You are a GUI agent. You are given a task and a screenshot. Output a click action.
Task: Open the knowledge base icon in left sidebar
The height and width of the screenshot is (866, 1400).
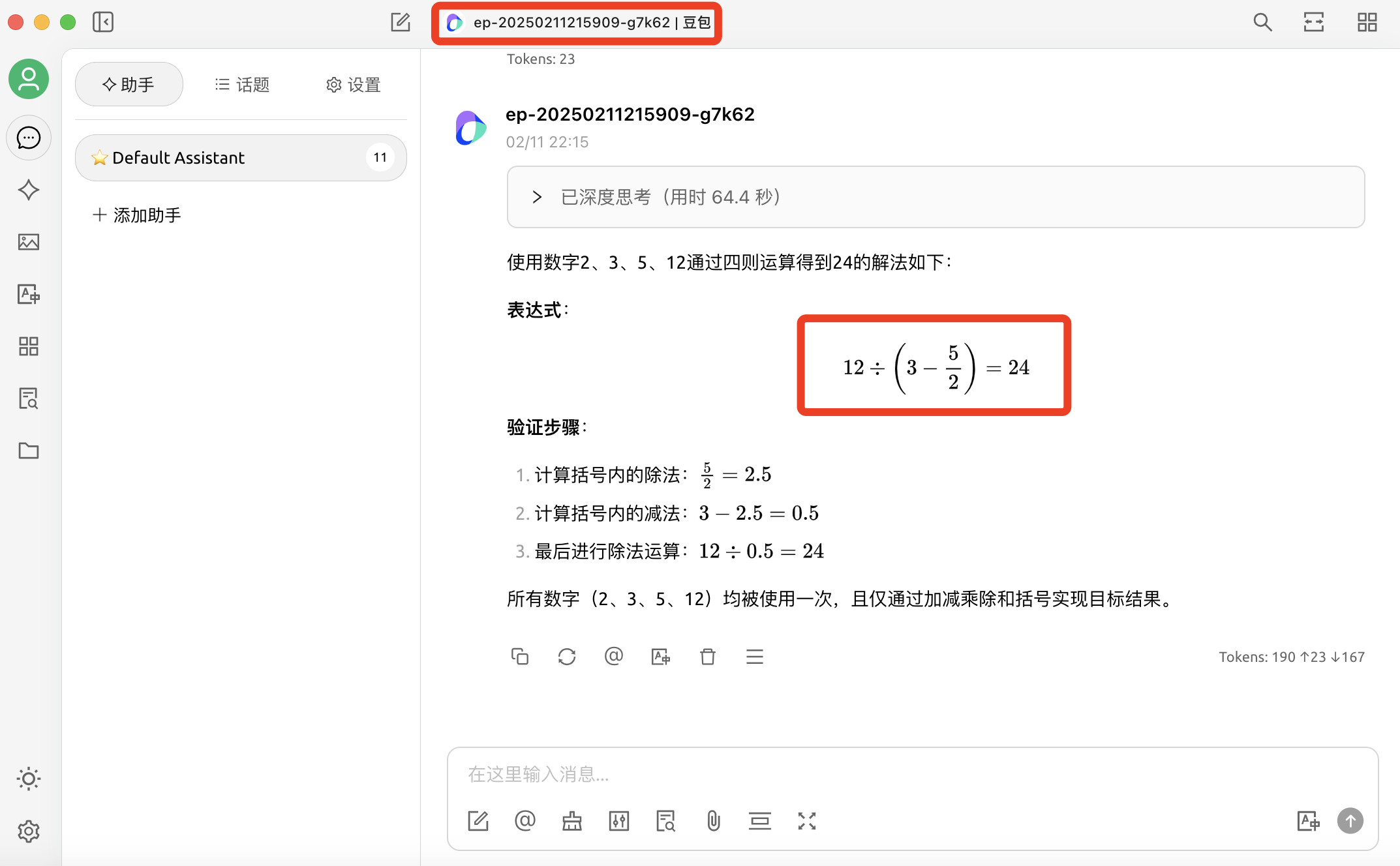(x=28, y=398)
